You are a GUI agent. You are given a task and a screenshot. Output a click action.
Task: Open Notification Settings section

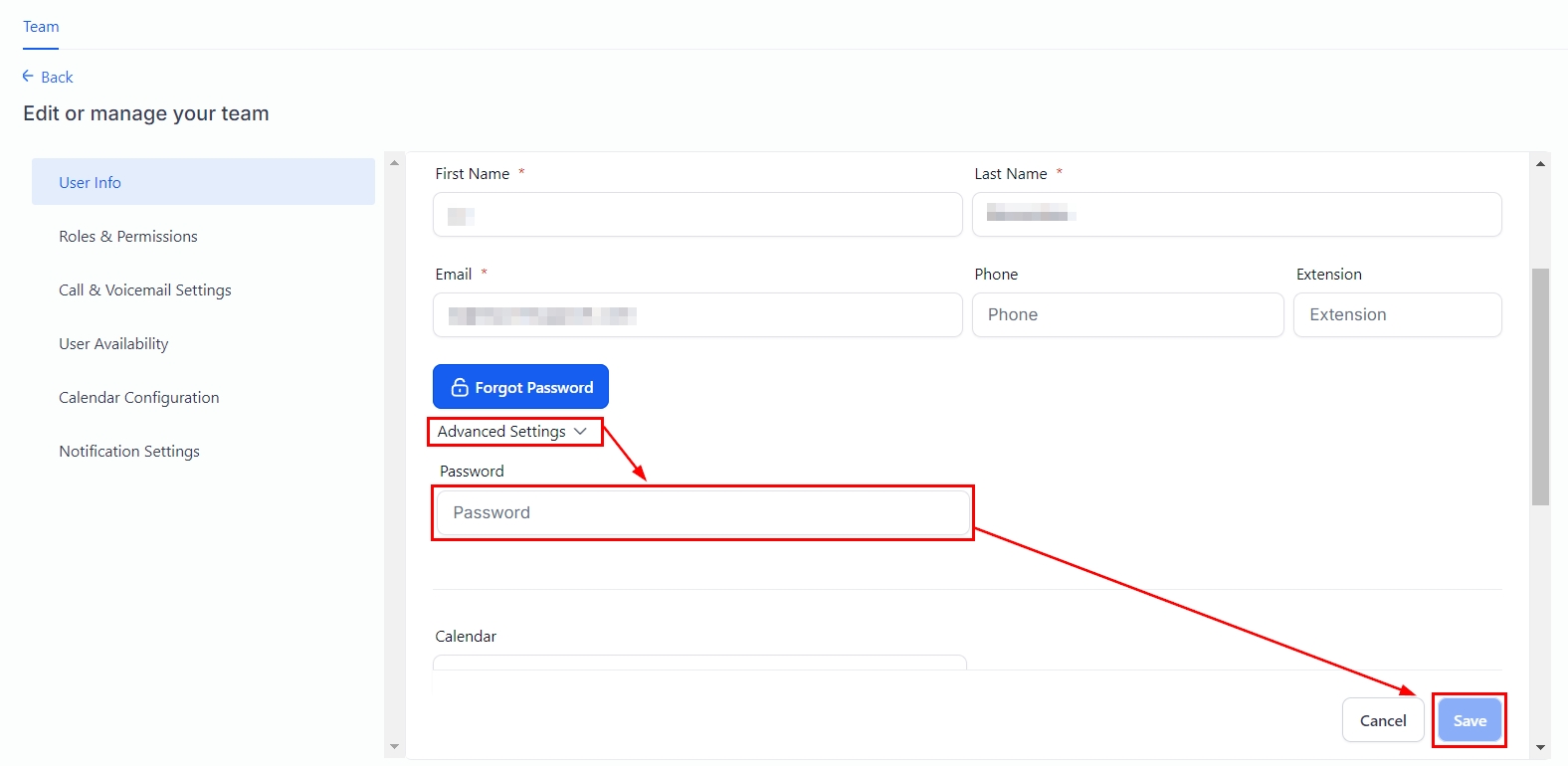click(x=129, y=452)
